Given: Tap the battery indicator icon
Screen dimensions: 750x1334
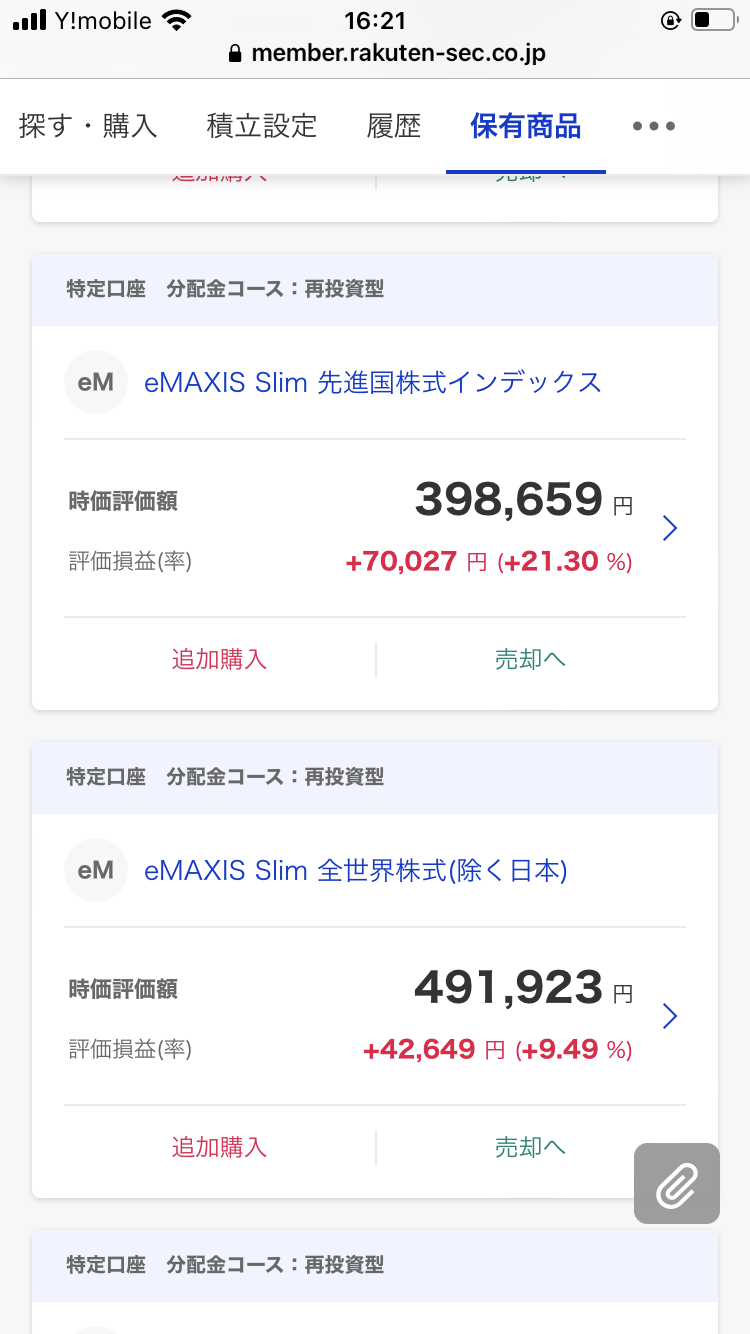Looking at the screenshot, I should pos(712,20).
